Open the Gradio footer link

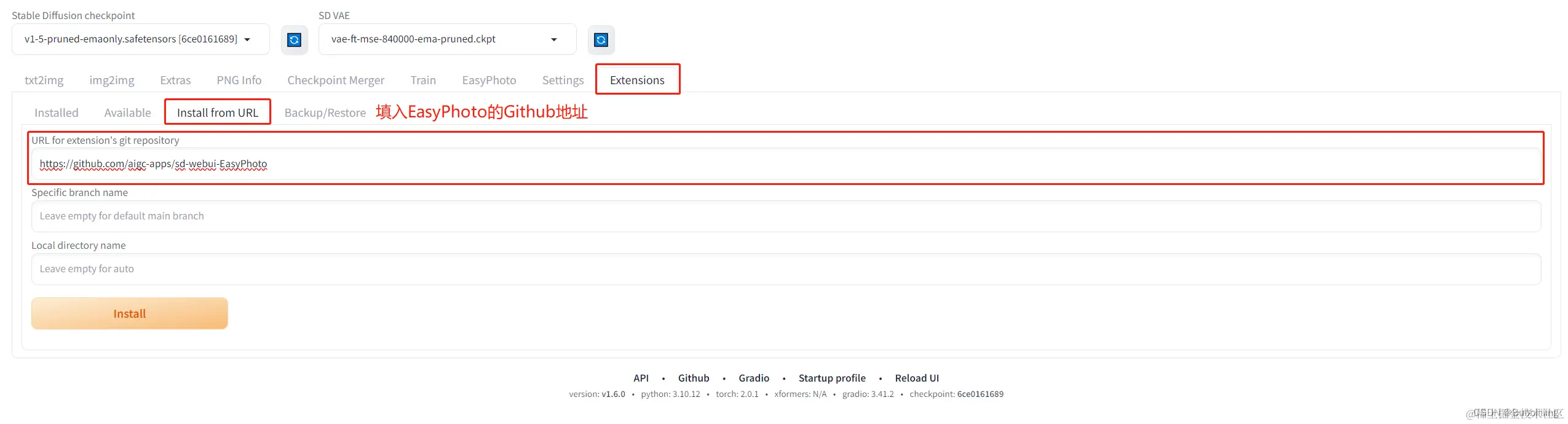tap(754, 378)
